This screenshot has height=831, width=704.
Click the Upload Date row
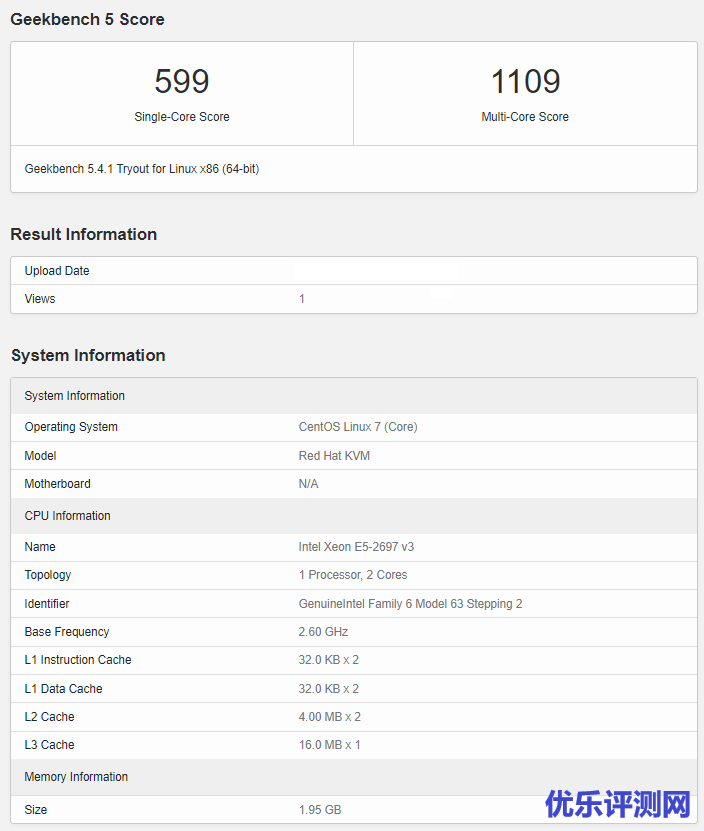[57, 271]
